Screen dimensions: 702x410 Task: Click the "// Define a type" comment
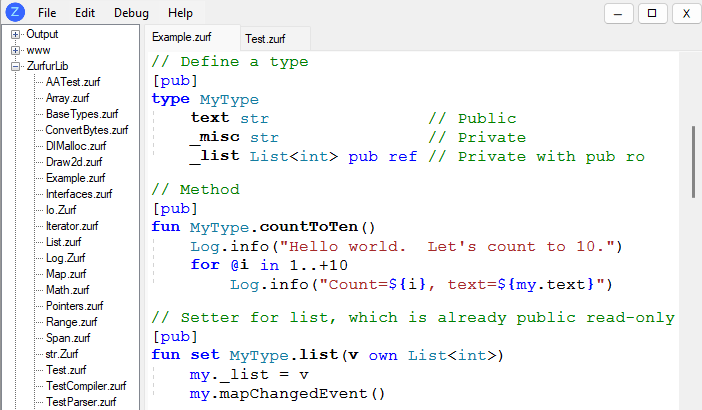click(x=230, y=62)
